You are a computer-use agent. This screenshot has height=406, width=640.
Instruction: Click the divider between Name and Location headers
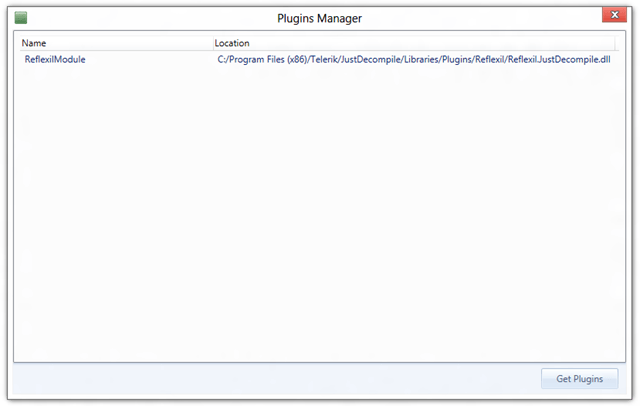tap(213, 43)
